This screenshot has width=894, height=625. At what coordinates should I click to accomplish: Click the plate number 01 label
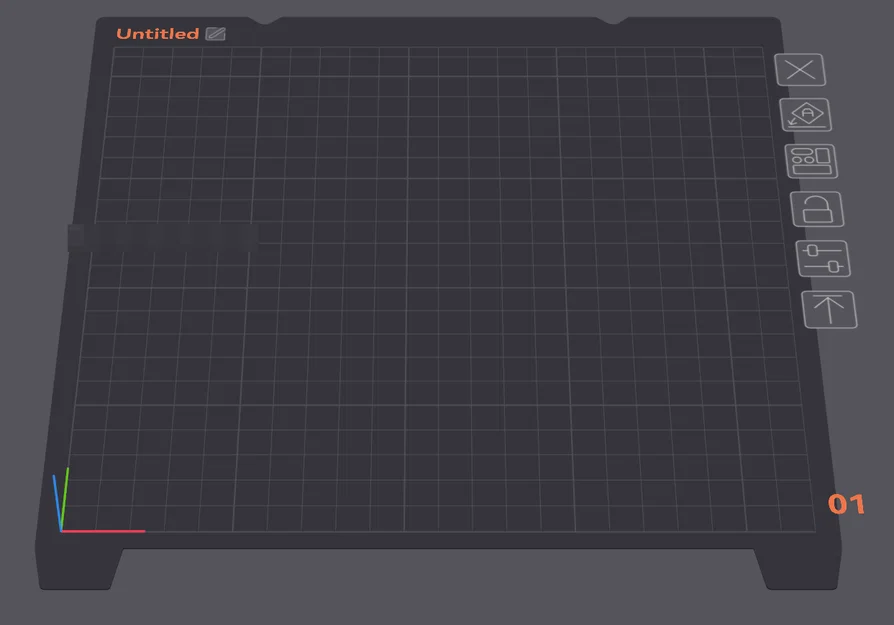pyautogui.click(x=846, y=504)
